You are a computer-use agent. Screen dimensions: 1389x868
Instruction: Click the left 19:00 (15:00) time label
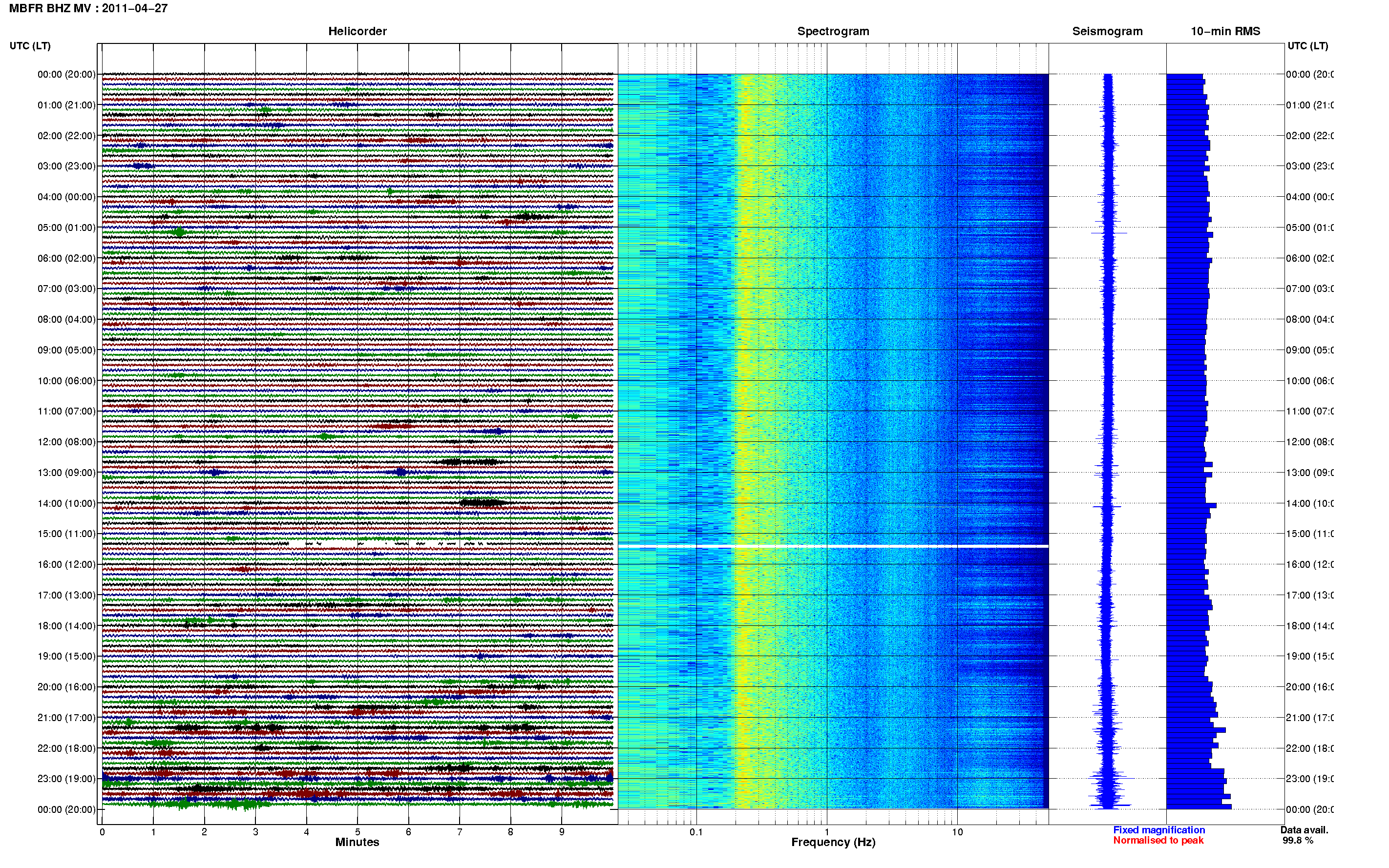pos(66,656)
